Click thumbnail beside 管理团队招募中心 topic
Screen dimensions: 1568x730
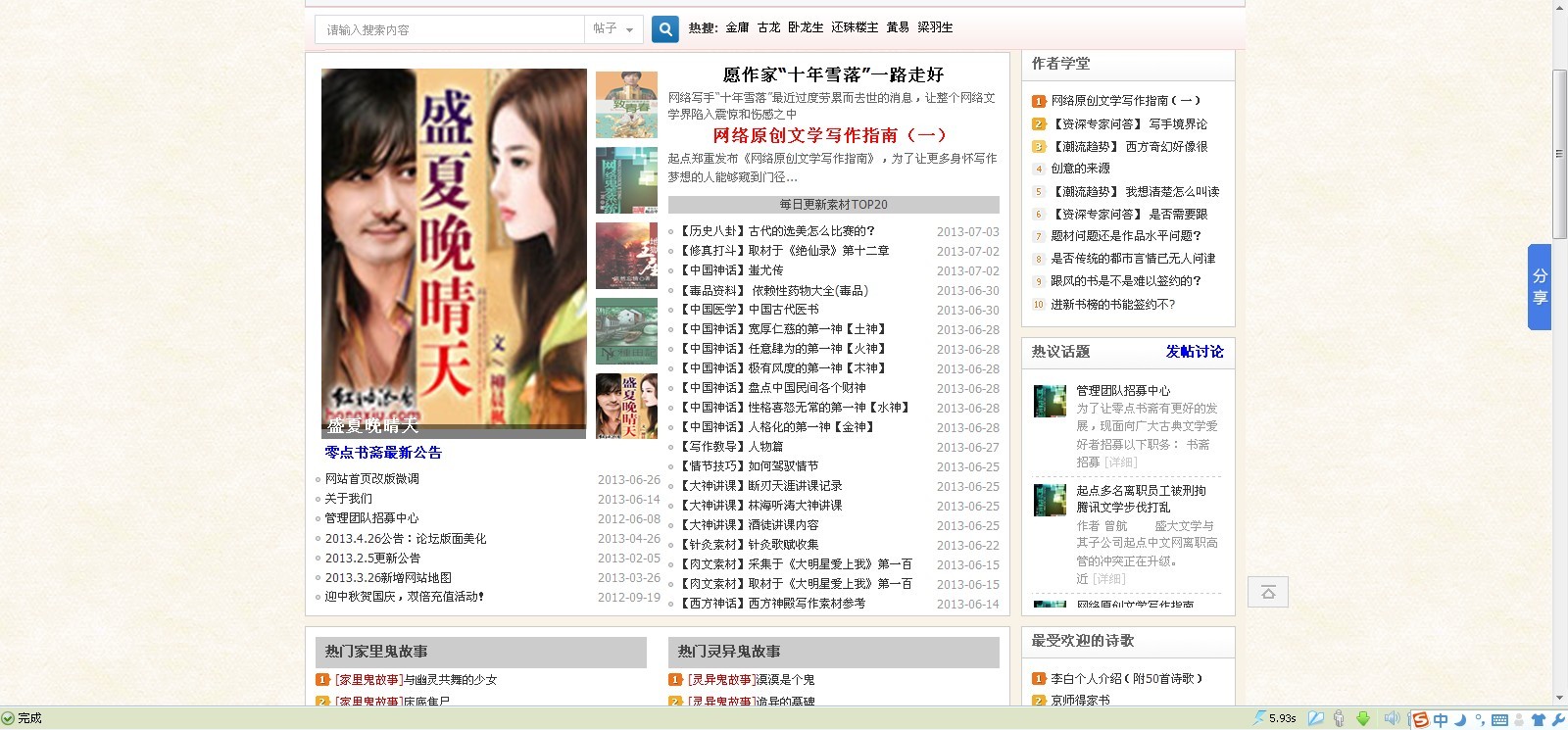pos(1050,401)
